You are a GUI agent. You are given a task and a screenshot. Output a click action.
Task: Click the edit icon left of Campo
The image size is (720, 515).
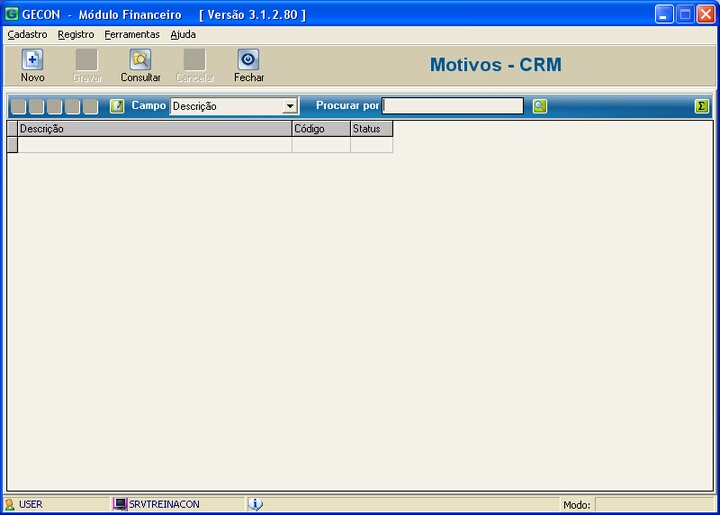pos(117,106)
